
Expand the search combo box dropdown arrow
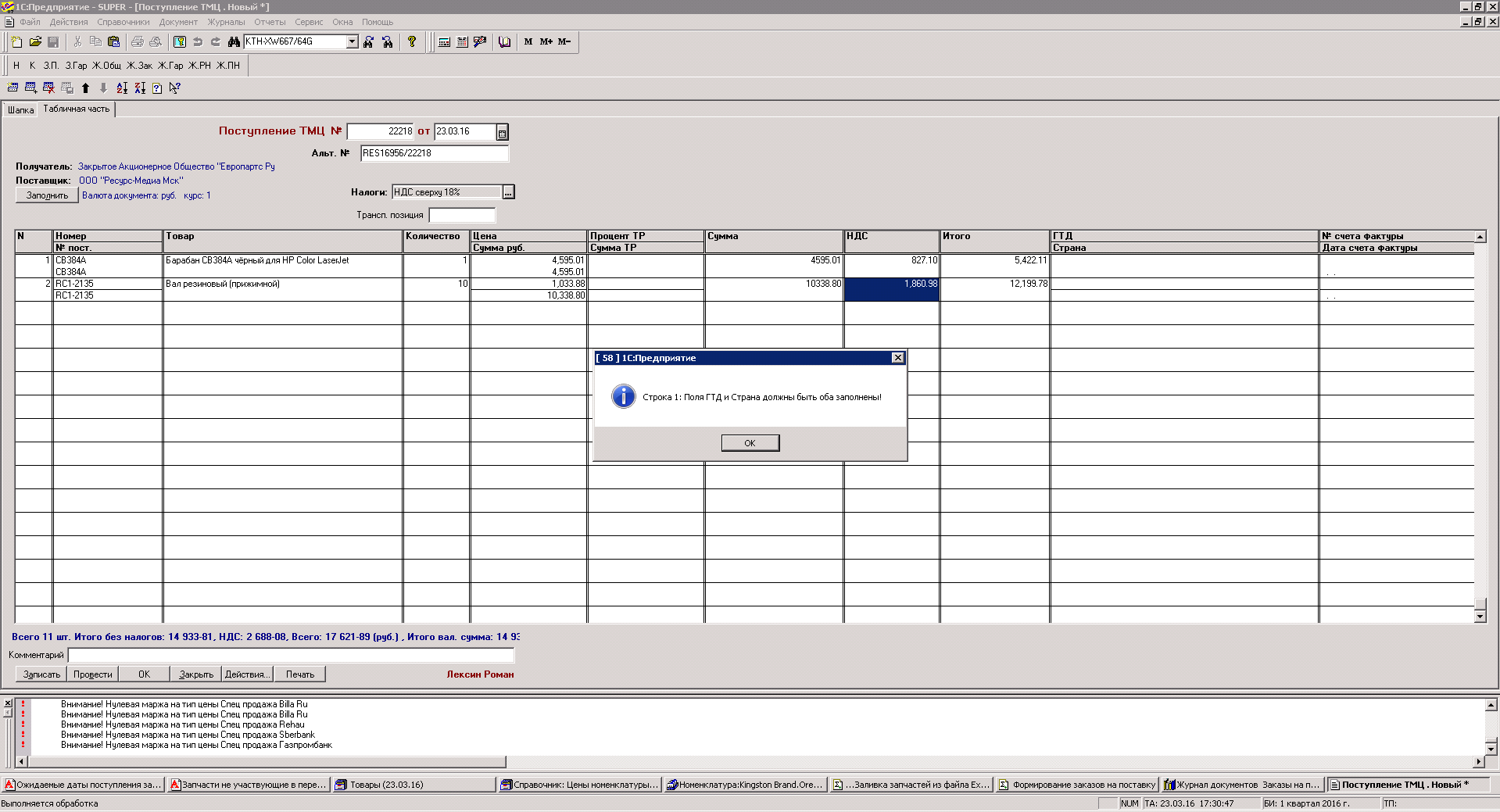352,42
